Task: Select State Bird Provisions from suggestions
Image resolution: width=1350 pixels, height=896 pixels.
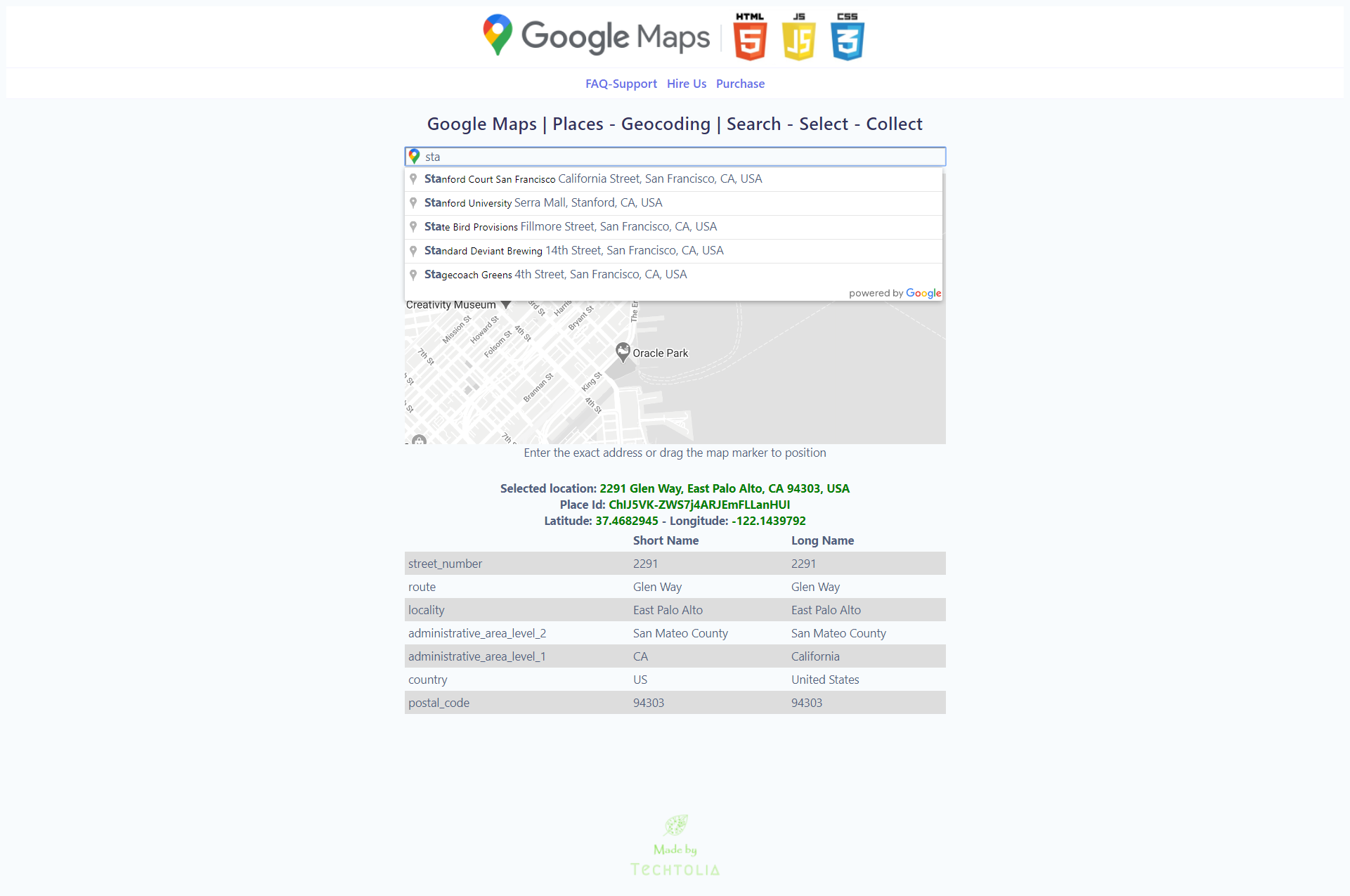Action: click(570, 226)
